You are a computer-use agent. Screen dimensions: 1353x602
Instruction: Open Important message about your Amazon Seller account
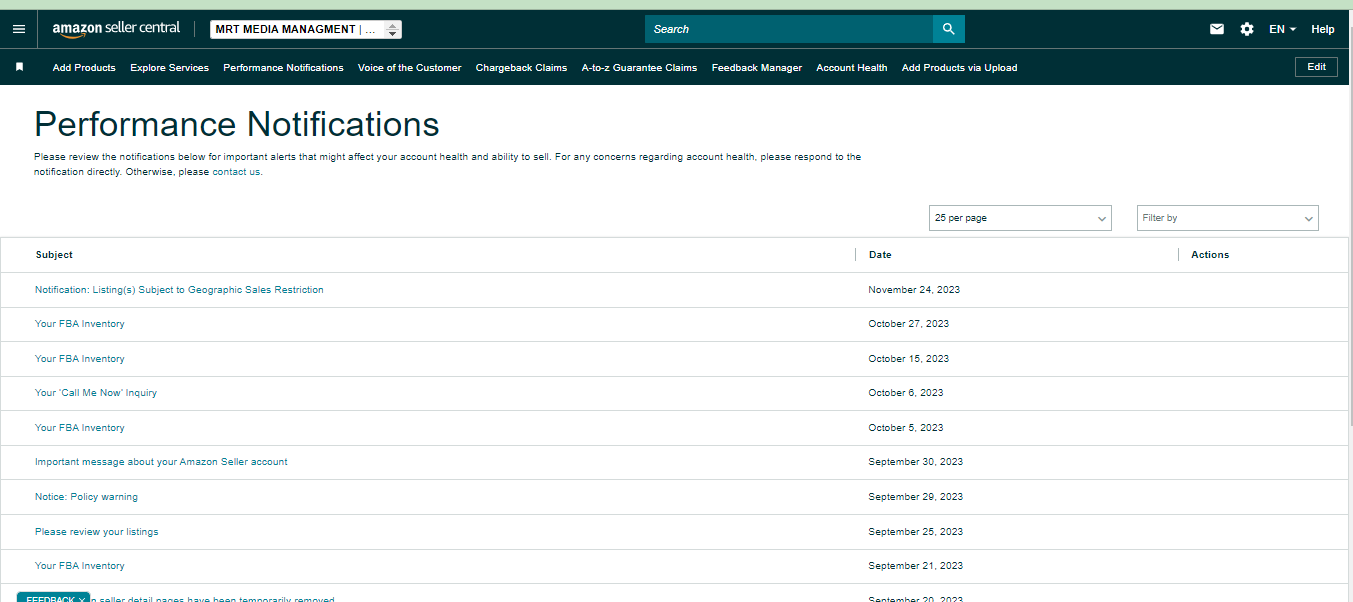click(x=161, y=462)
